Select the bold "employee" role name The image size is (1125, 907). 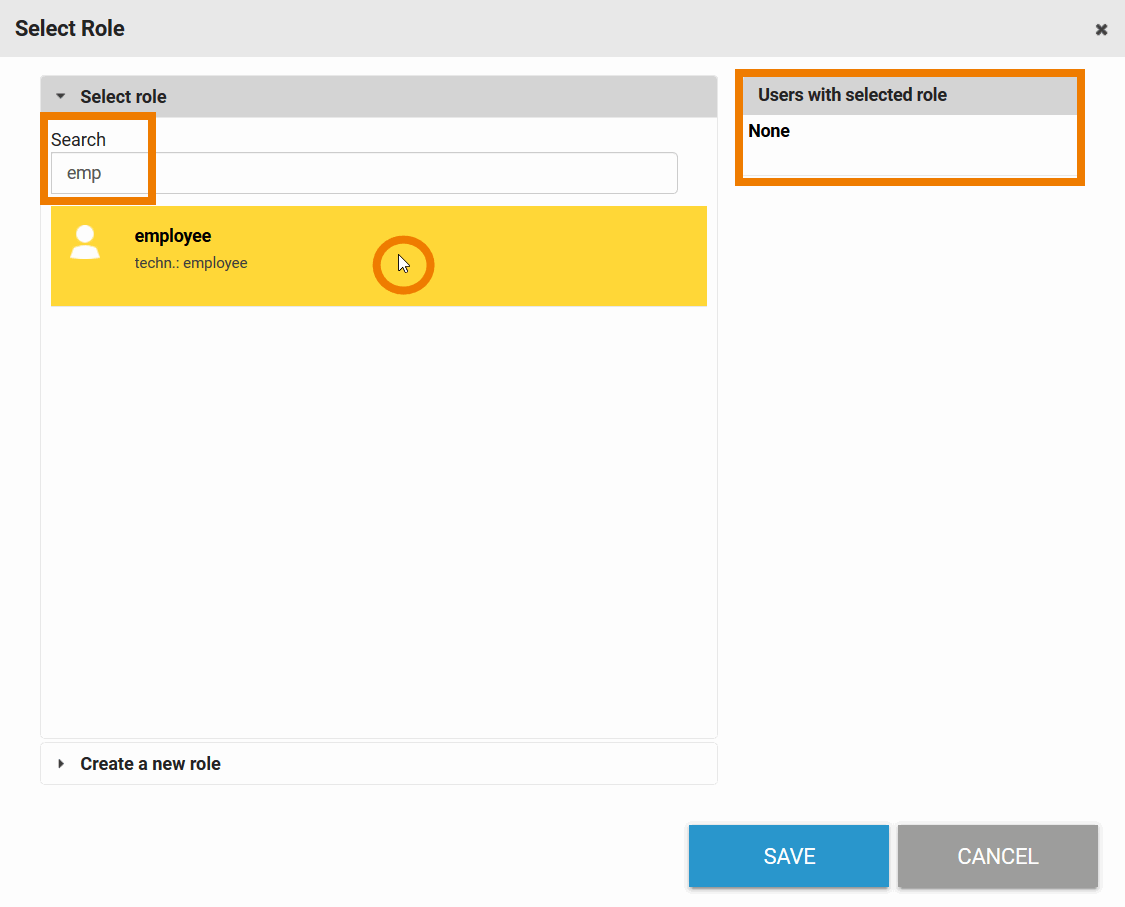(x=173, y=236)
